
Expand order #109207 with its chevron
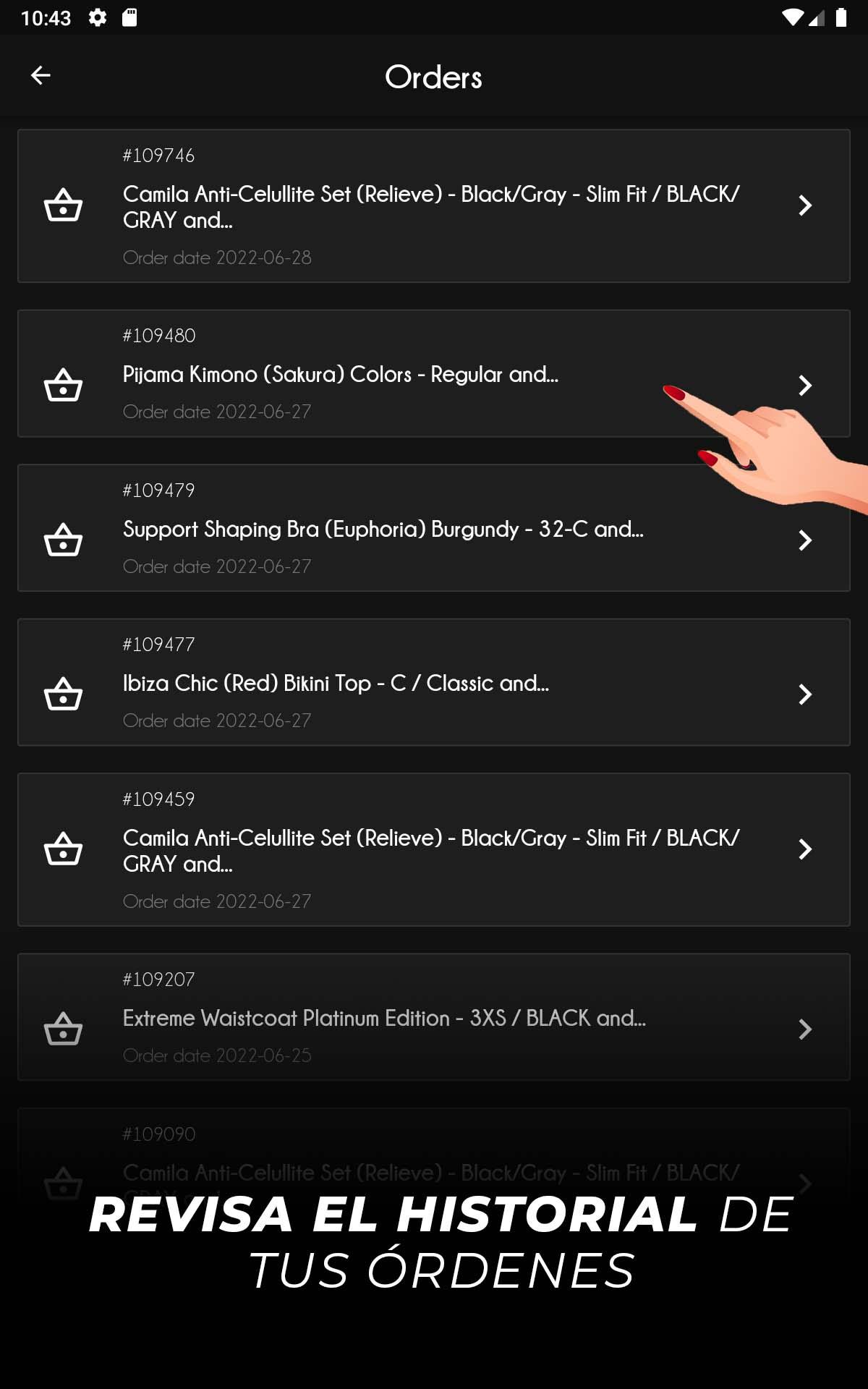coord(805,1029)
